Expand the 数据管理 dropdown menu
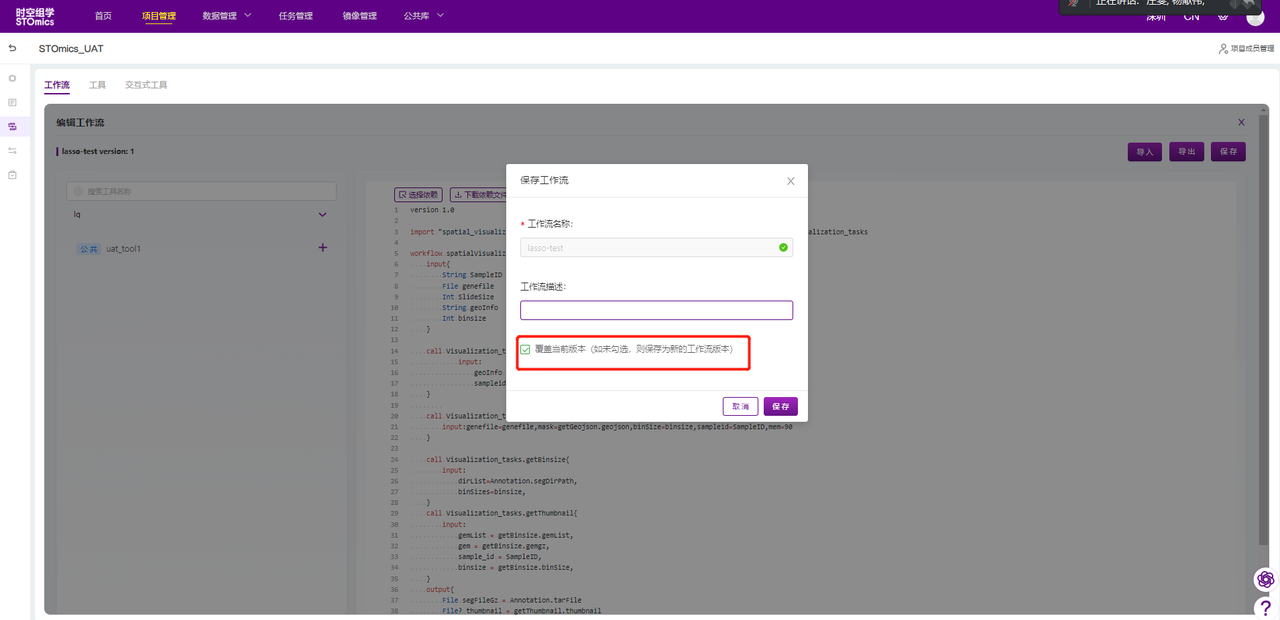Viewport: 1280px width, 620px height. (x=227, y=16)
